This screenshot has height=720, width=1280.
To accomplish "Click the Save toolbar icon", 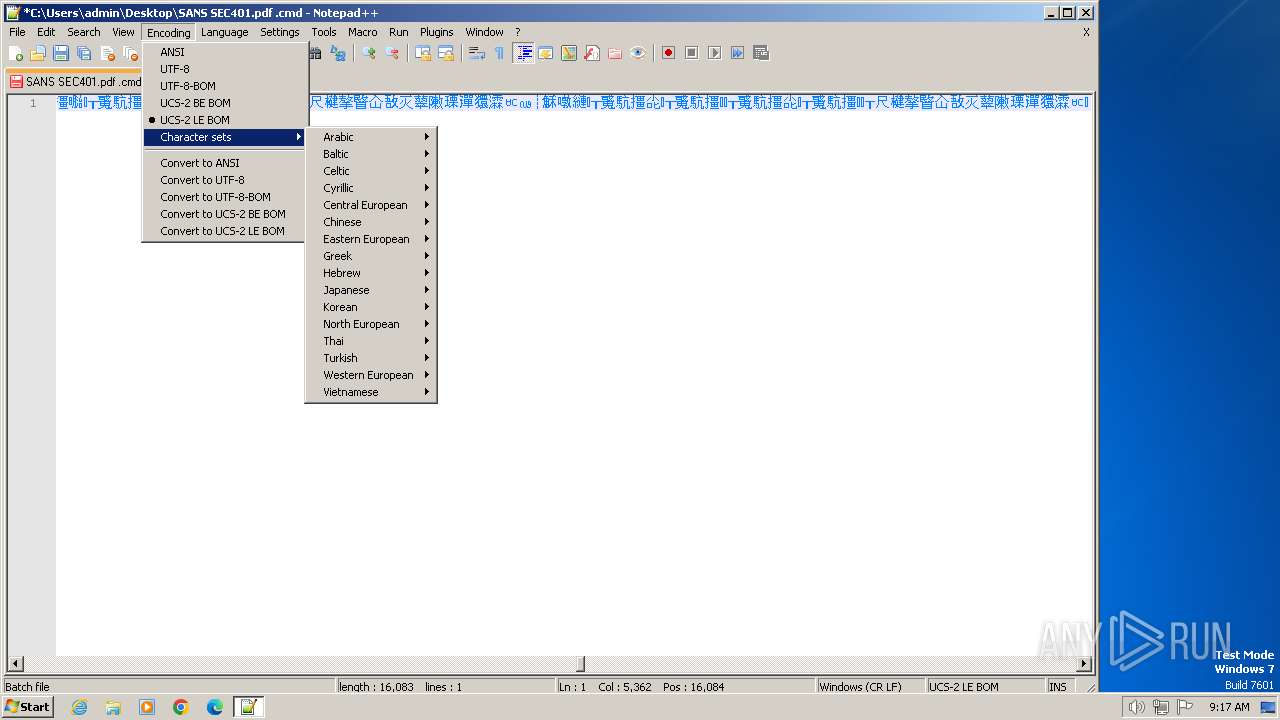I will pos(61,53).
